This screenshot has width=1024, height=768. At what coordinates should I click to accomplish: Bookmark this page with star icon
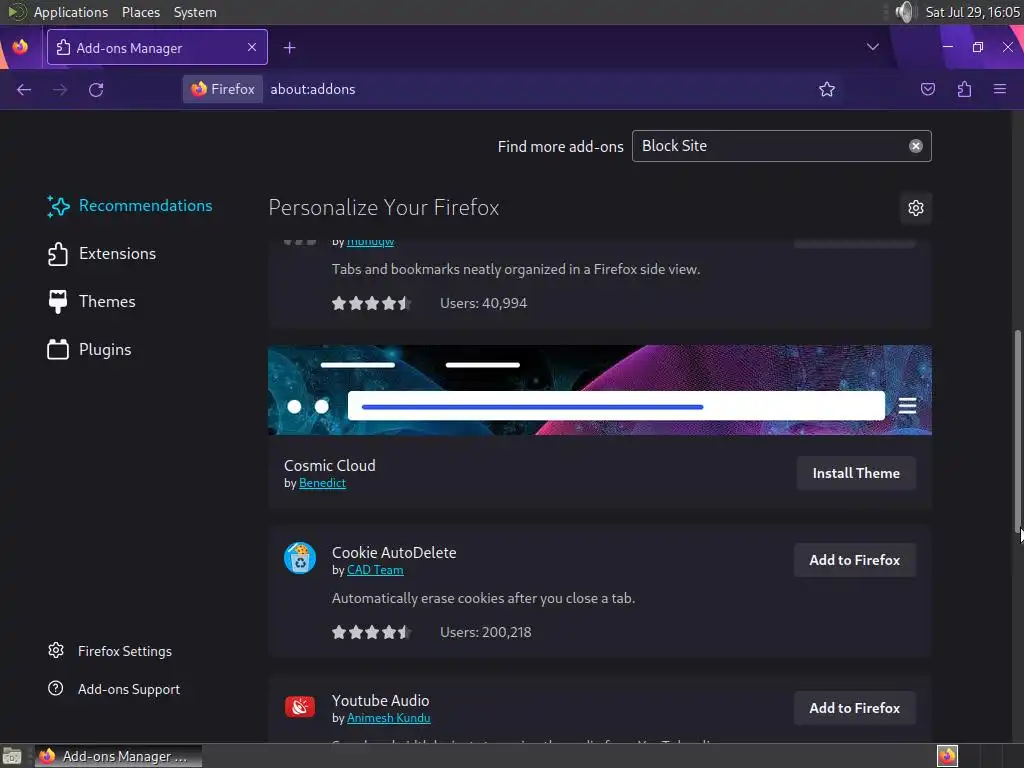pyautogui.click(x=827, y=89)
